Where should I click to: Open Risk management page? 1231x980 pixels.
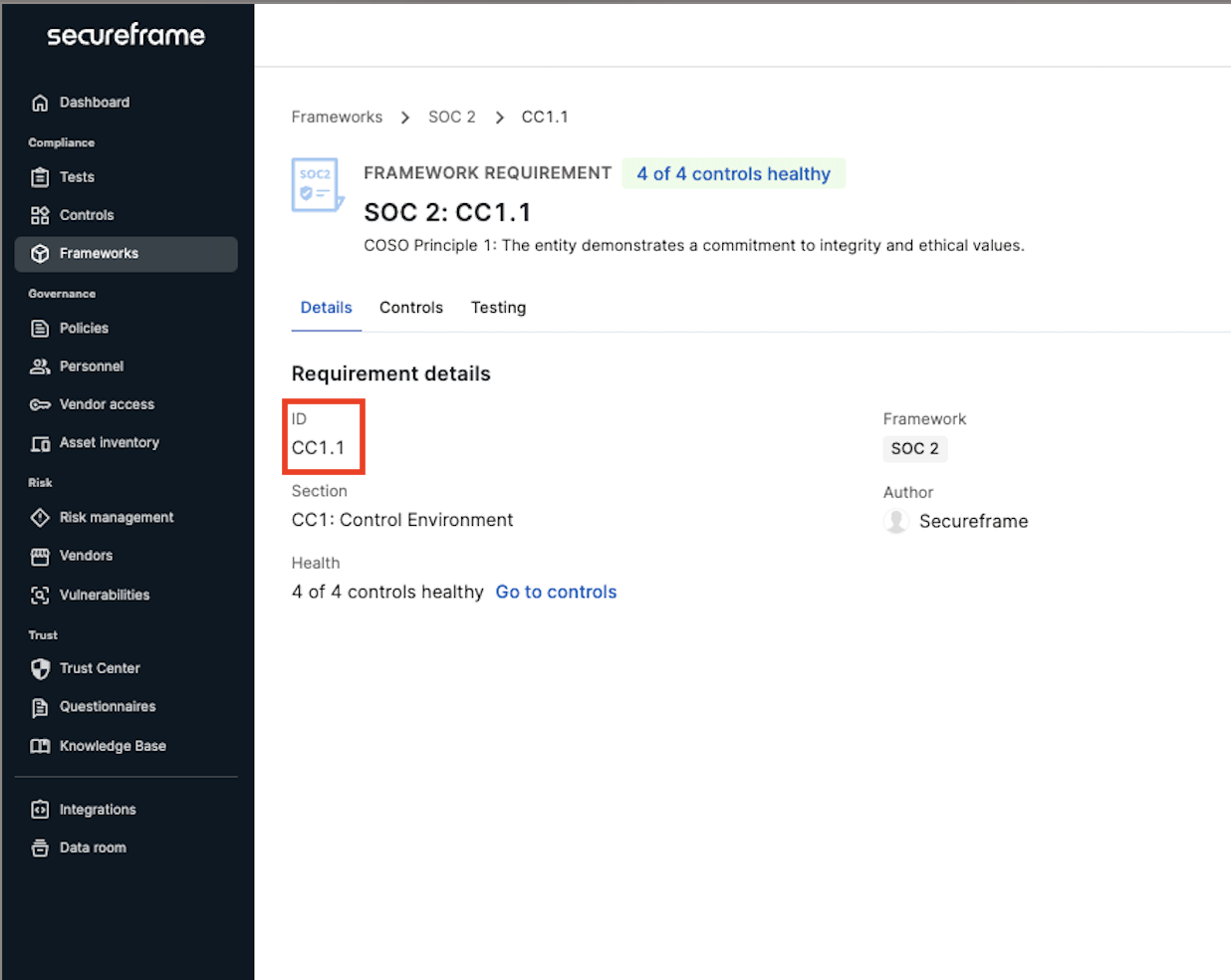point(117,518)
